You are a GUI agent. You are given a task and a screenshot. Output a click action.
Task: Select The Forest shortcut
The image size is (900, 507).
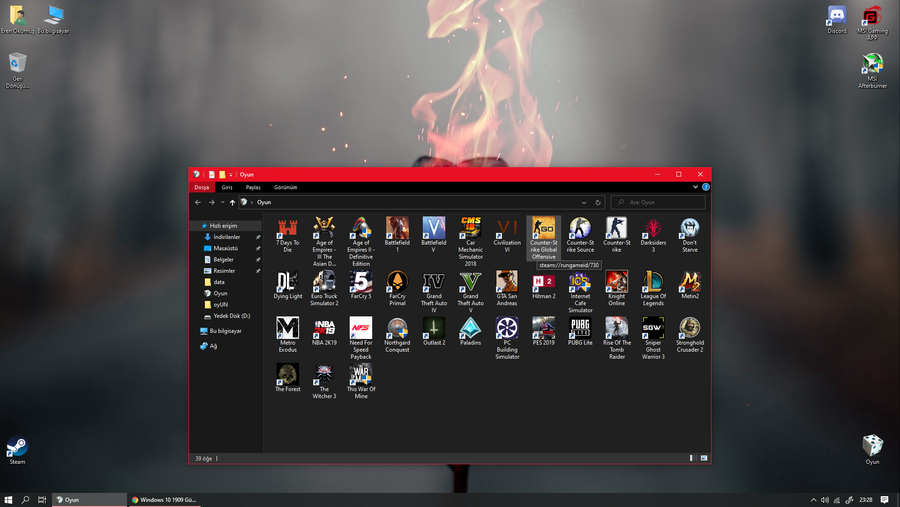click(288, 378)
